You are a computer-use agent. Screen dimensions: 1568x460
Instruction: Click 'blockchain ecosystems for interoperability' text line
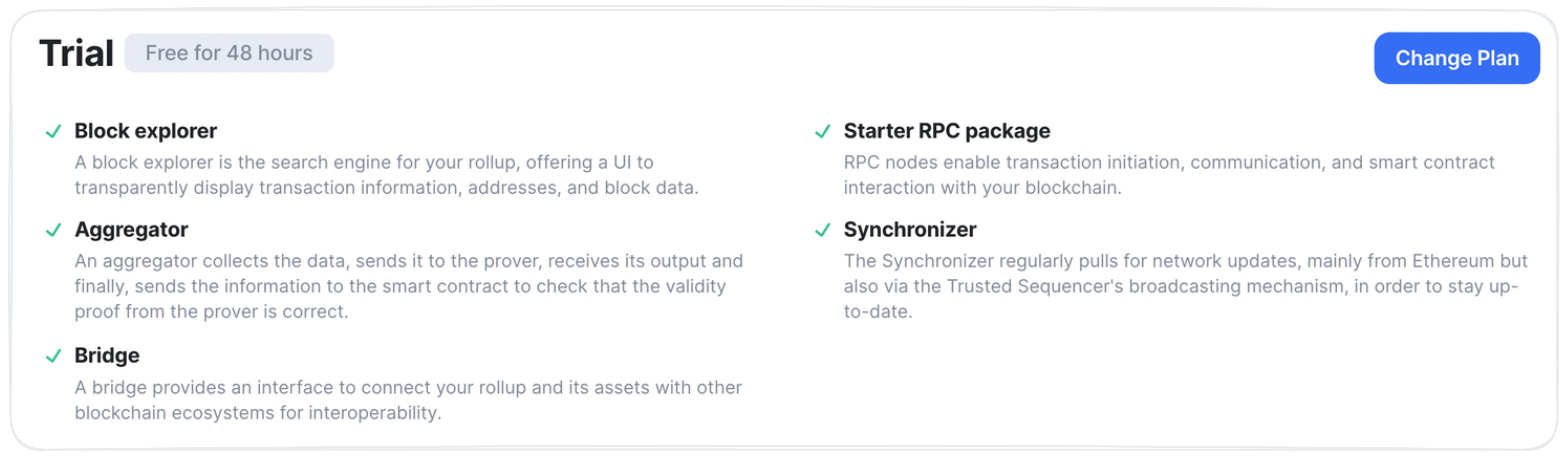[x=258, y=412]
